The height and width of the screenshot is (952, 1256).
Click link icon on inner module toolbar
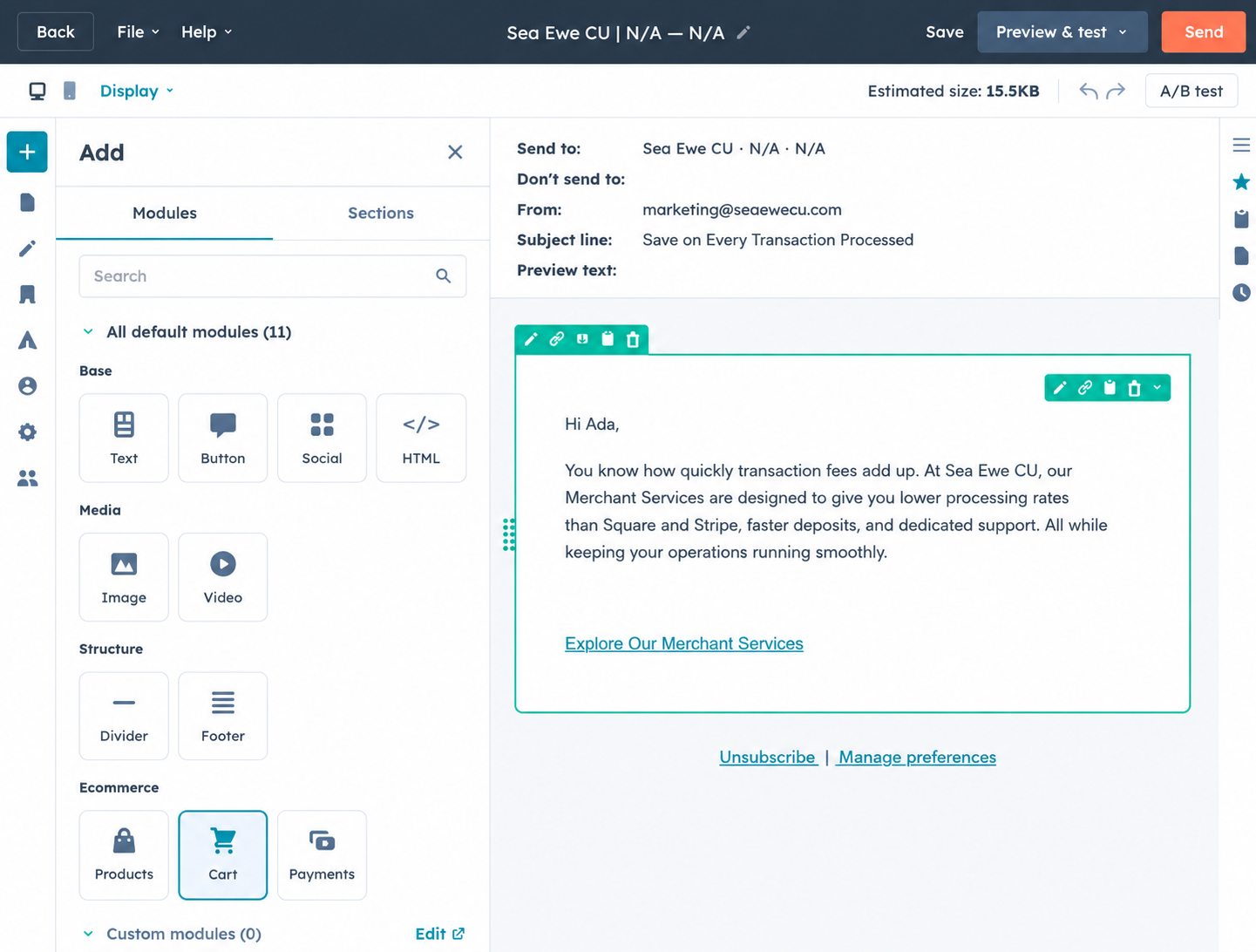(1085, 388)
